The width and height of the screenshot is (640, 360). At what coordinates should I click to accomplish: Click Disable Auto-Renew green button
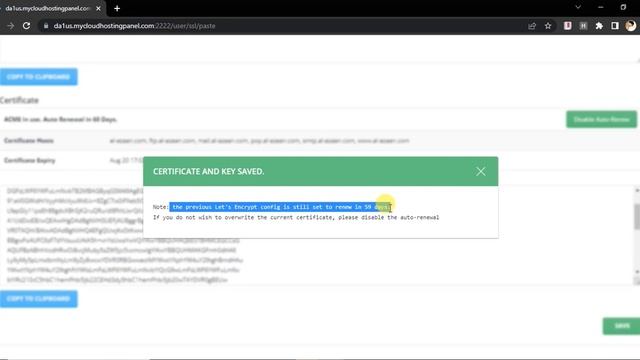pyautogui.click(x=601, y=119)
